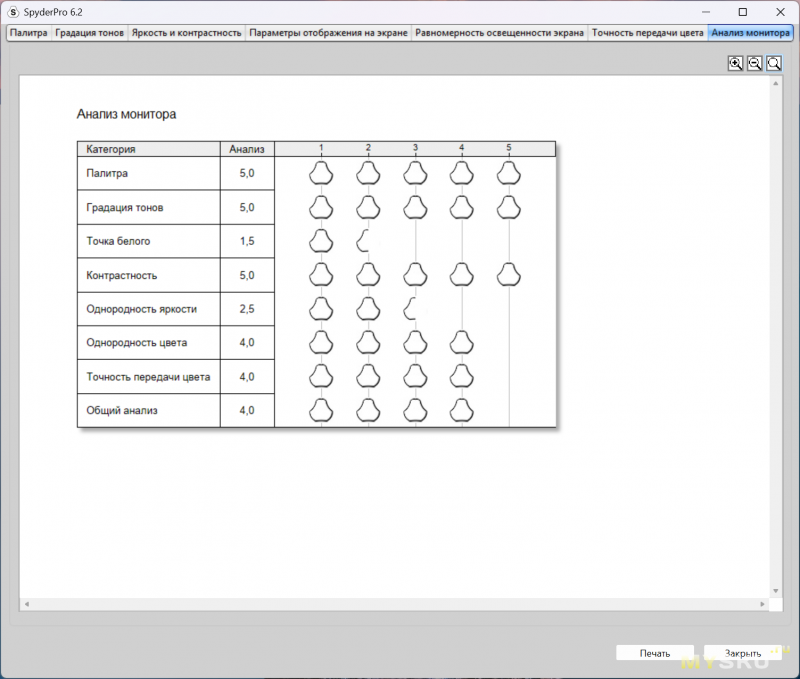The height and width of the screenshot is (679, 800).
Task: Close the SpyderPro window with the X
Action: click(x=780, y=12)
